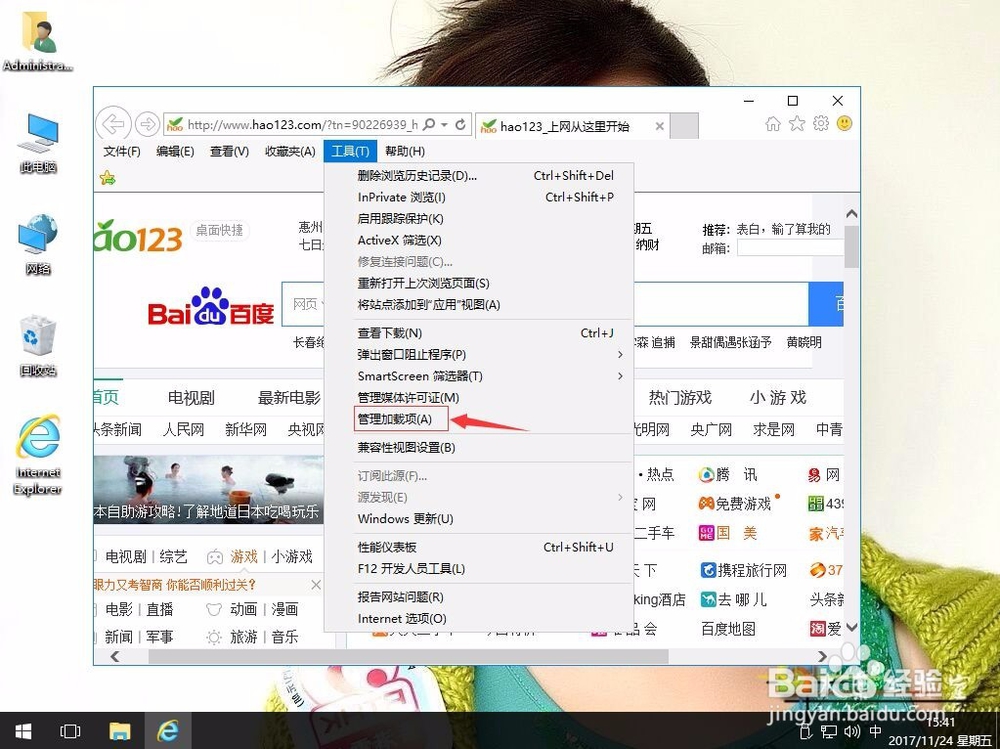The image size is (1000, 749).
Task: Open the Administrator folder desktop icon
Action: tap(38, 42)
